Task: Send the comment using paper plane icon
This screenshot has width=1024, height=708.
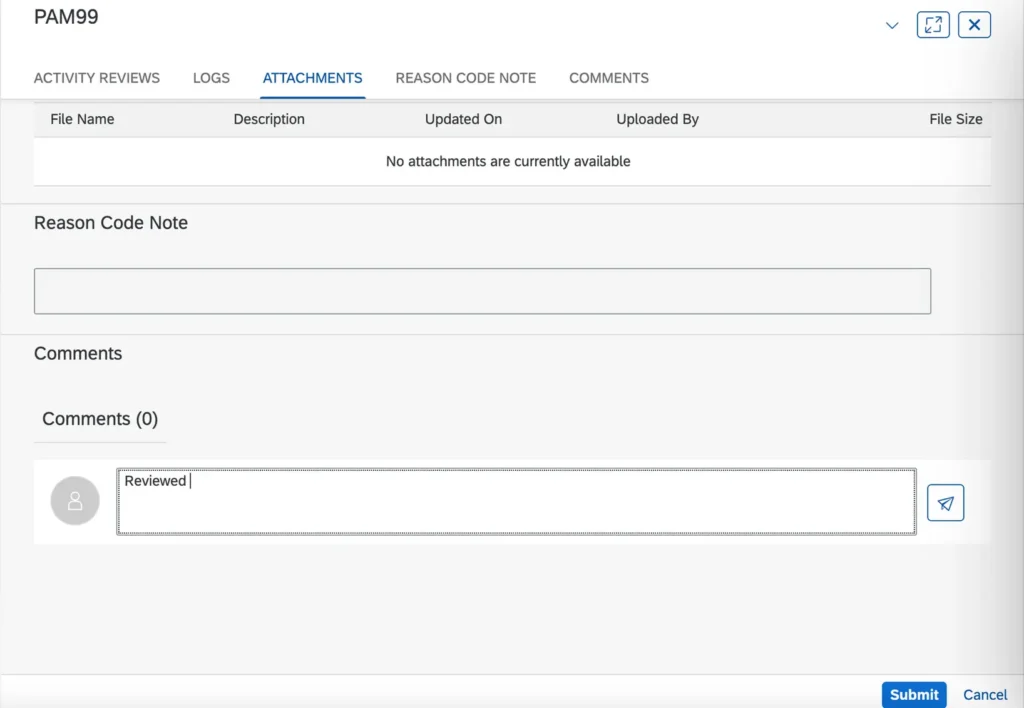Action: pyautogui.click(x=945, y=502)
